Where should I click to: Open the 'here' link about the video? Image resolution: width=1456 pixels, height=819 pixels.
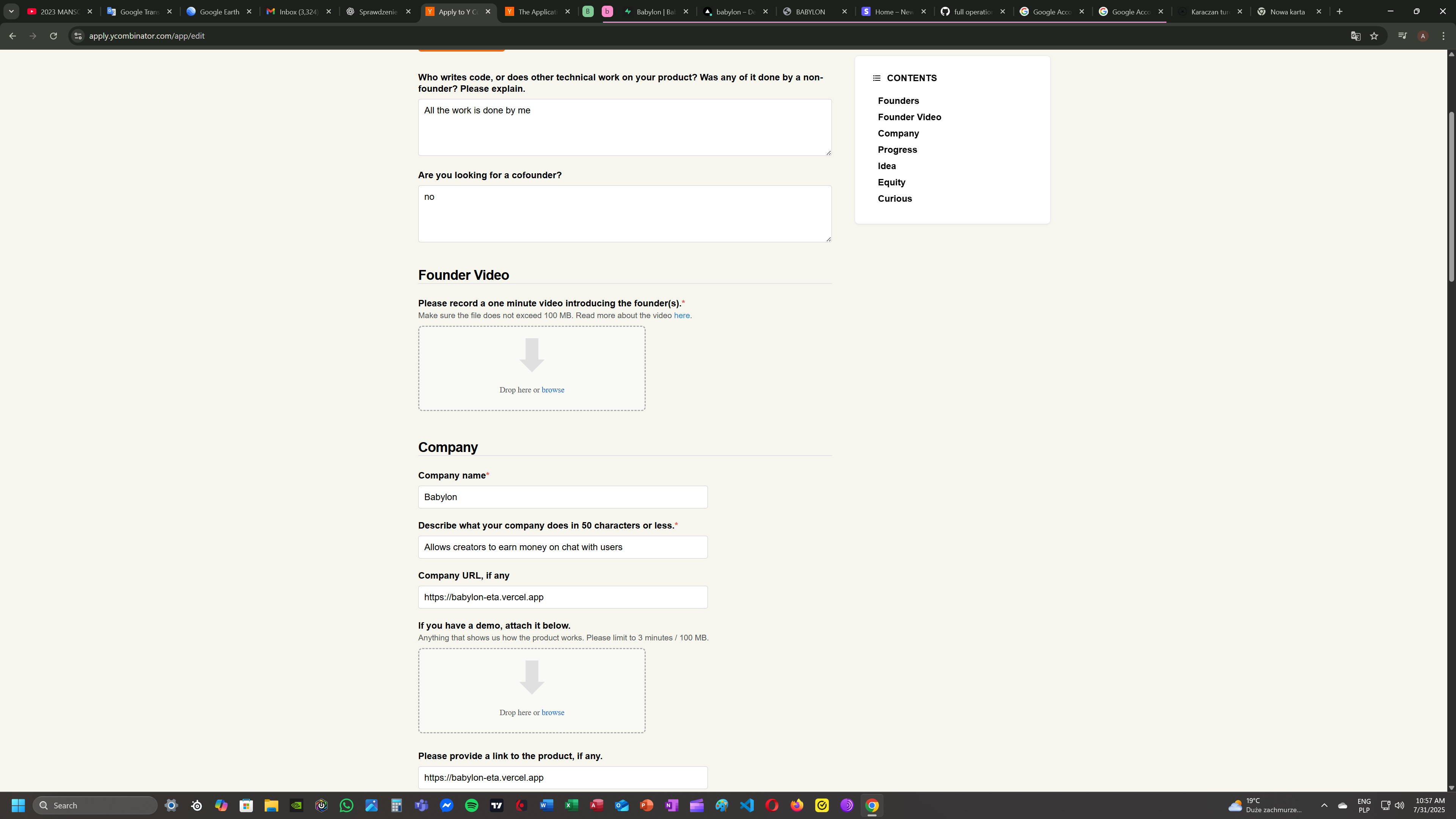tap(681, 315)
